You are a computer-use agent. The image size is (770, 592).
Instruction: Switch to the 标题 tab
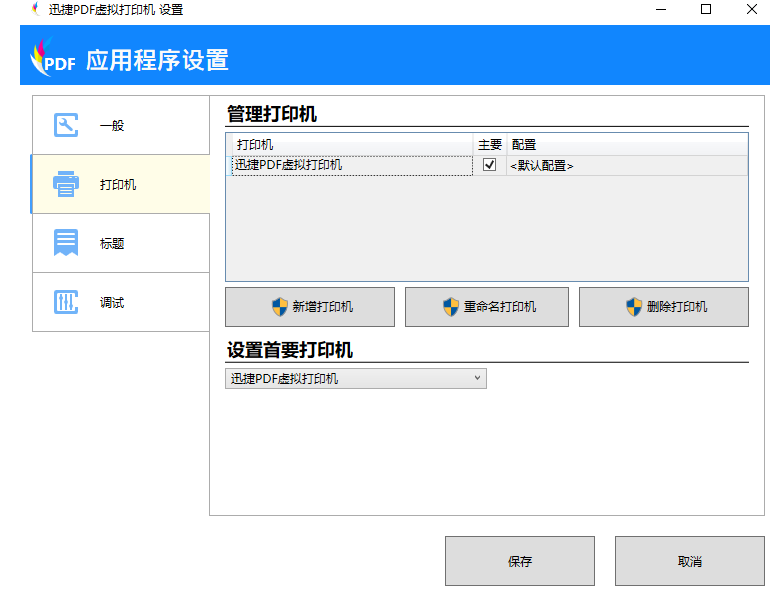click(121, 243)
